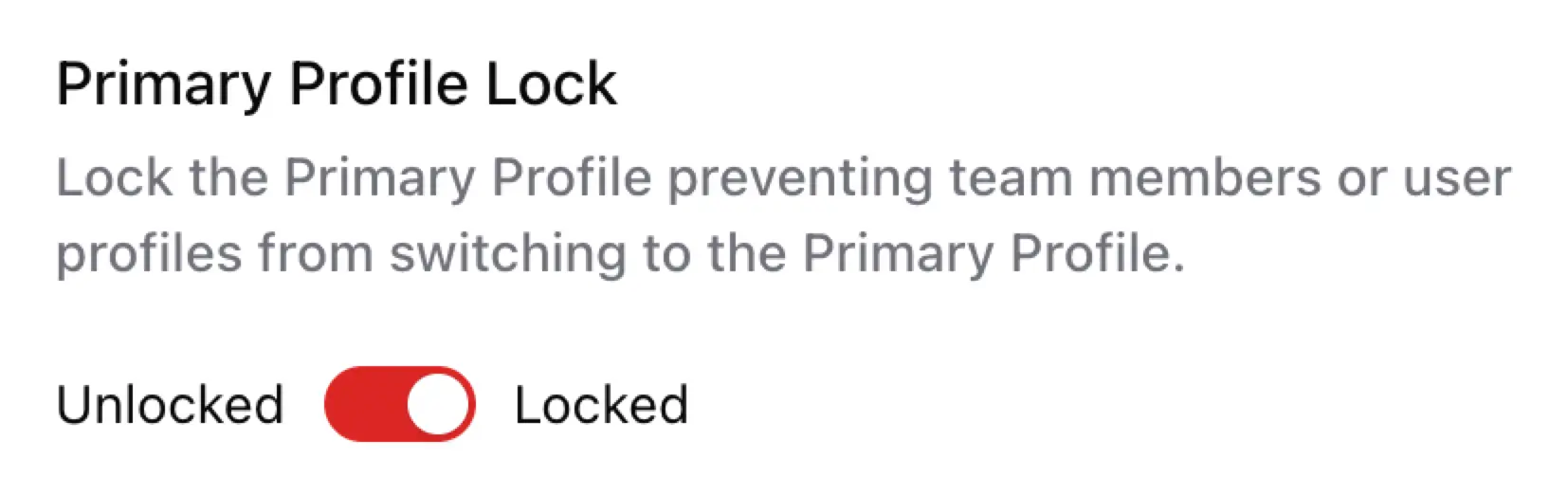This screenshot has width=1568, height=497.
Task: Click "Primary Profile." ending the description
Action: (994, 254)
